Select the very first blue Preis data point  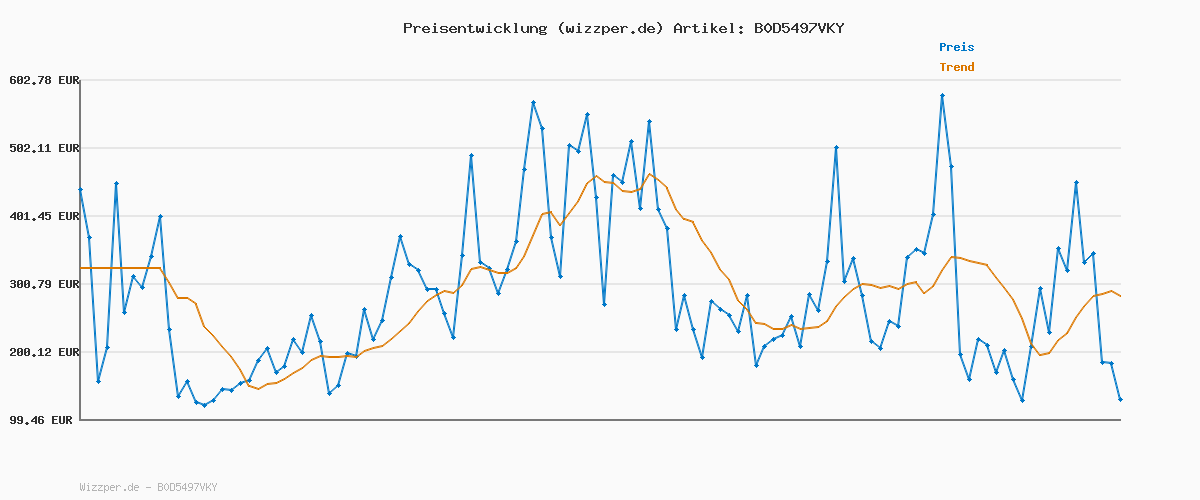pyautogui.click(x=80, y=189)
